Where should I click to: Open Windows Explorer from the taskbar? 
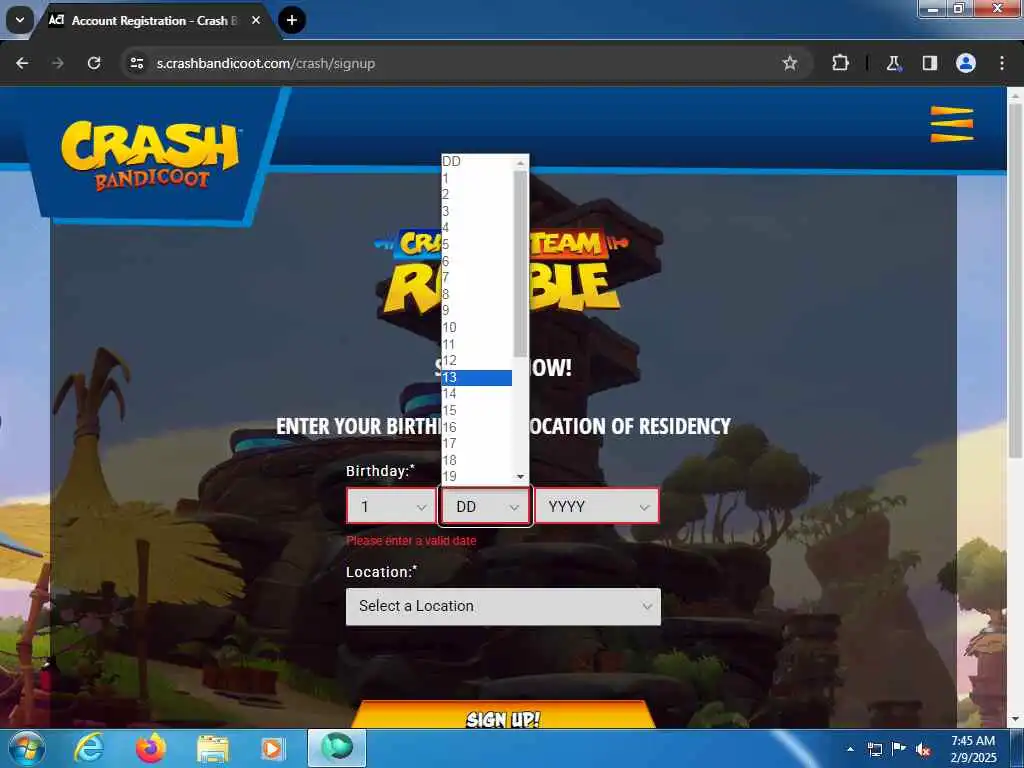point(212,749)
